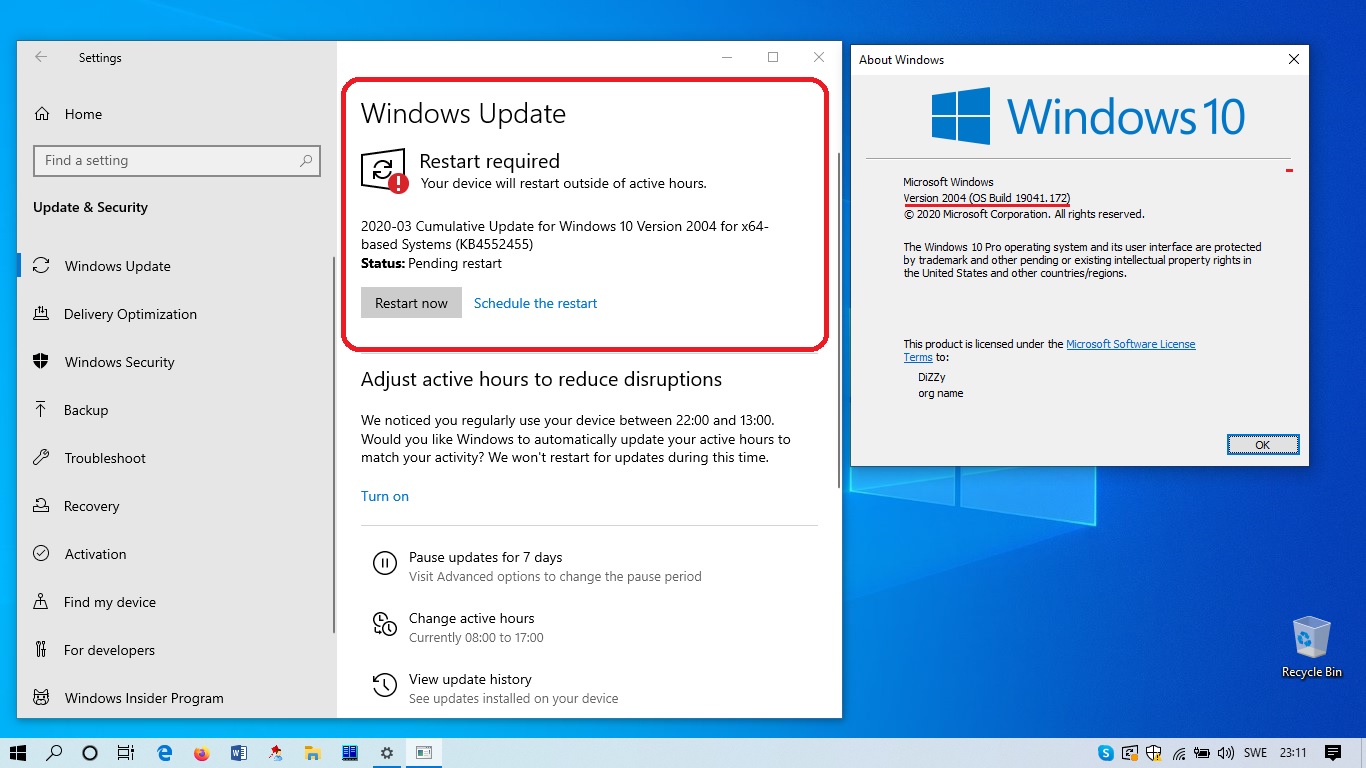The width and height of the screenshot is (1366, 768).
Task: Open Windows Security tray shield icon
Action: coord(1154,753)
